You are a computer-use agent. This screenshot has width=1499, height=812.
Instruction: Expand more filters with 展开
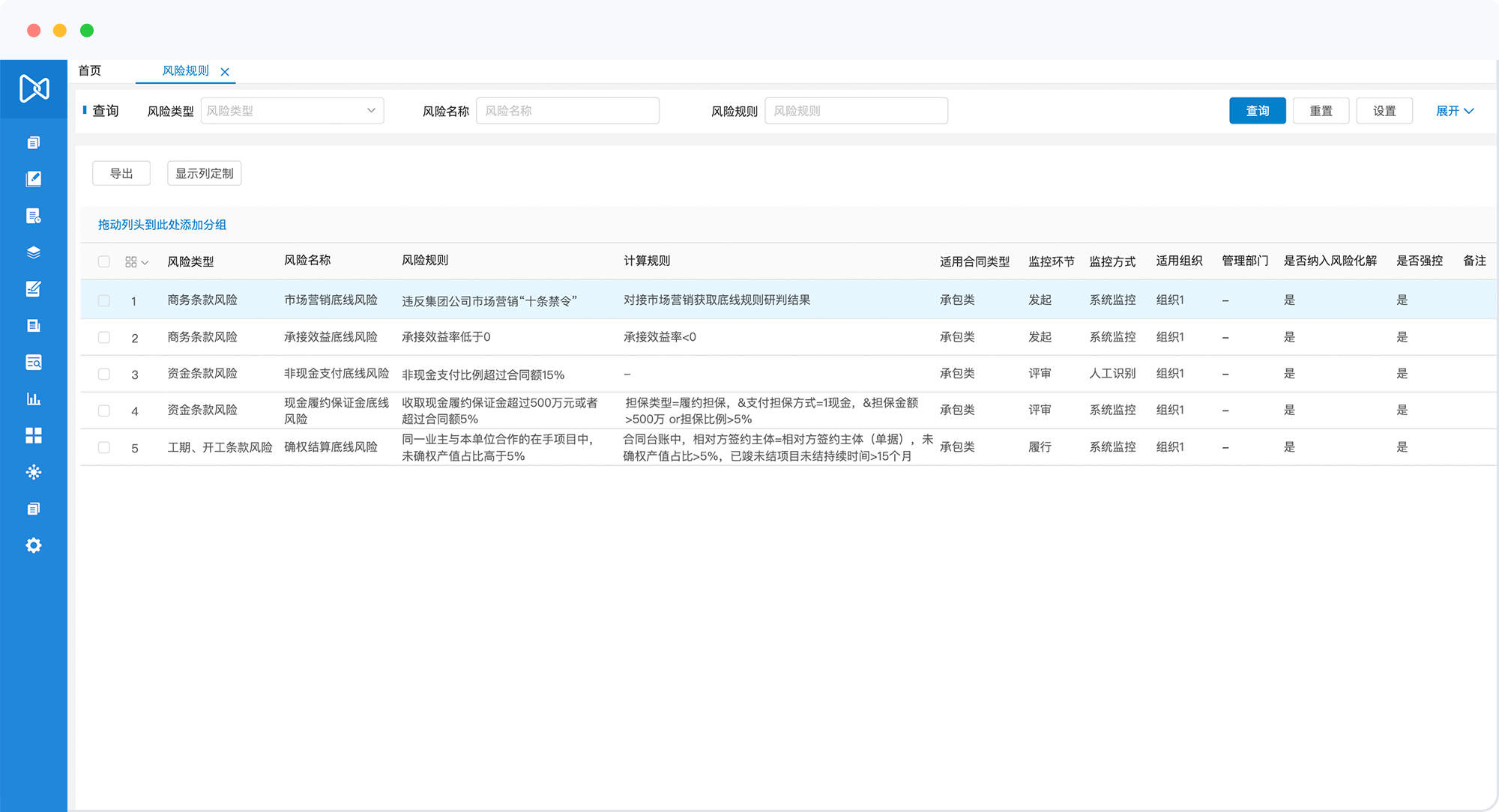1454,111
